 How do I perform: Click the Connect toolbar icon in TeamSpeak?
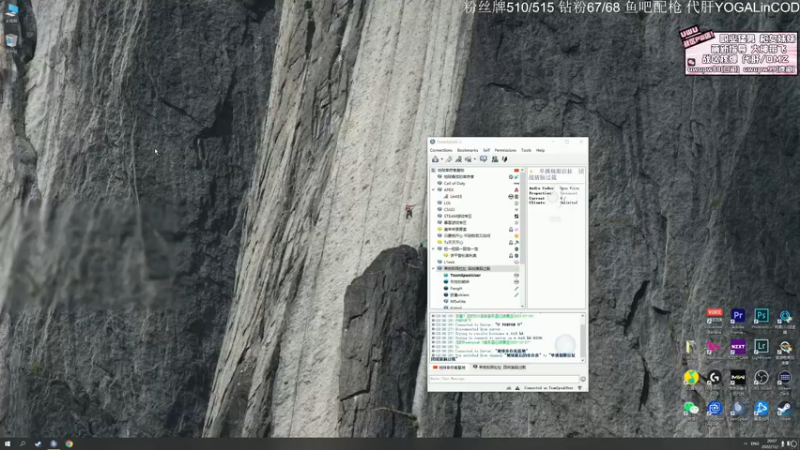pyautogui.click(x=435, y=159)
